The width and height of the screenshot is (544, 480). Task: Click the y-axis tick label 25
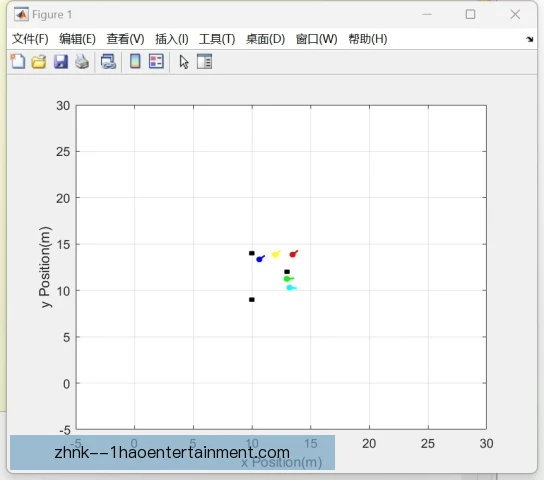[x=63, y=152]
